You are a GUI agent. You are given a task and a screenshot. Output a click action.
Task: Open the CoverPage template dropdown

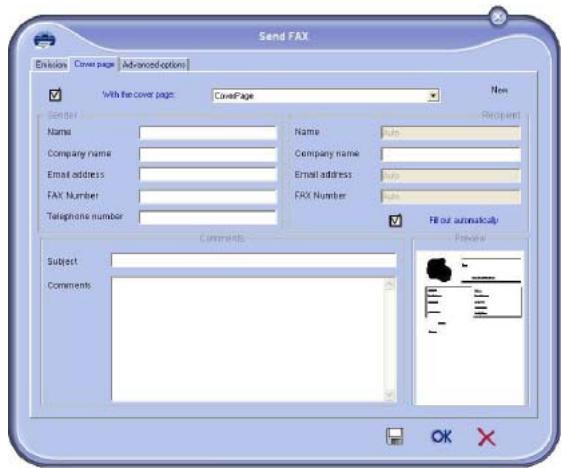(x=433, y=96)
